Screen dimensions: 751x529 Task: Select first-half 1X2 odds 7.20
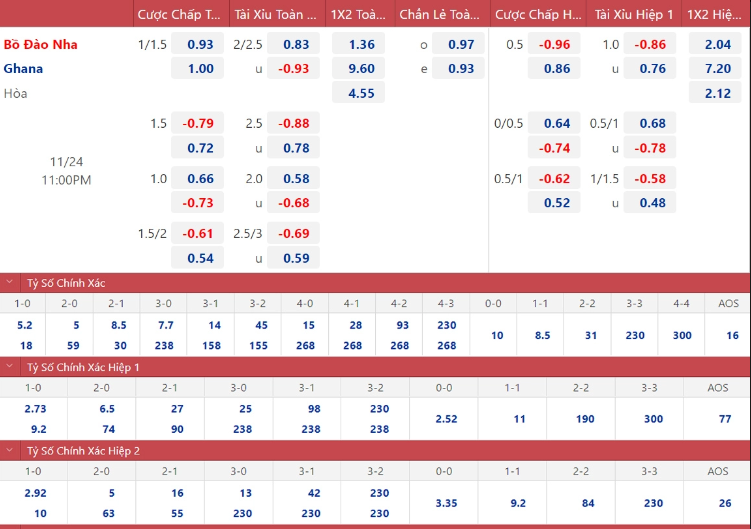click(x=716, y=69)
